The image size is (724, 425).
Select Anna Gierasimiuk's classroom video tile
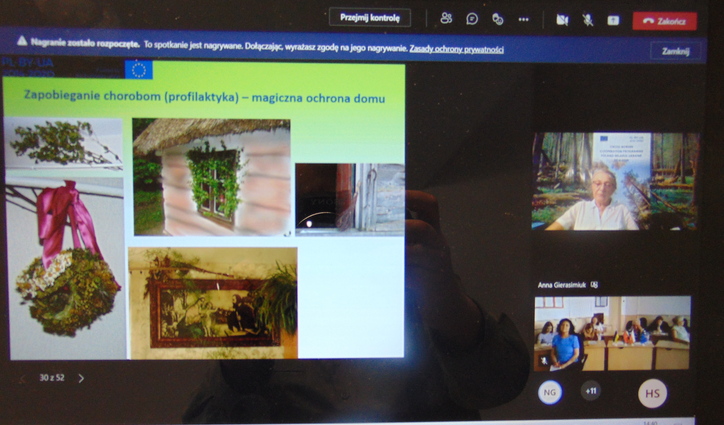[x=611, y=333]
